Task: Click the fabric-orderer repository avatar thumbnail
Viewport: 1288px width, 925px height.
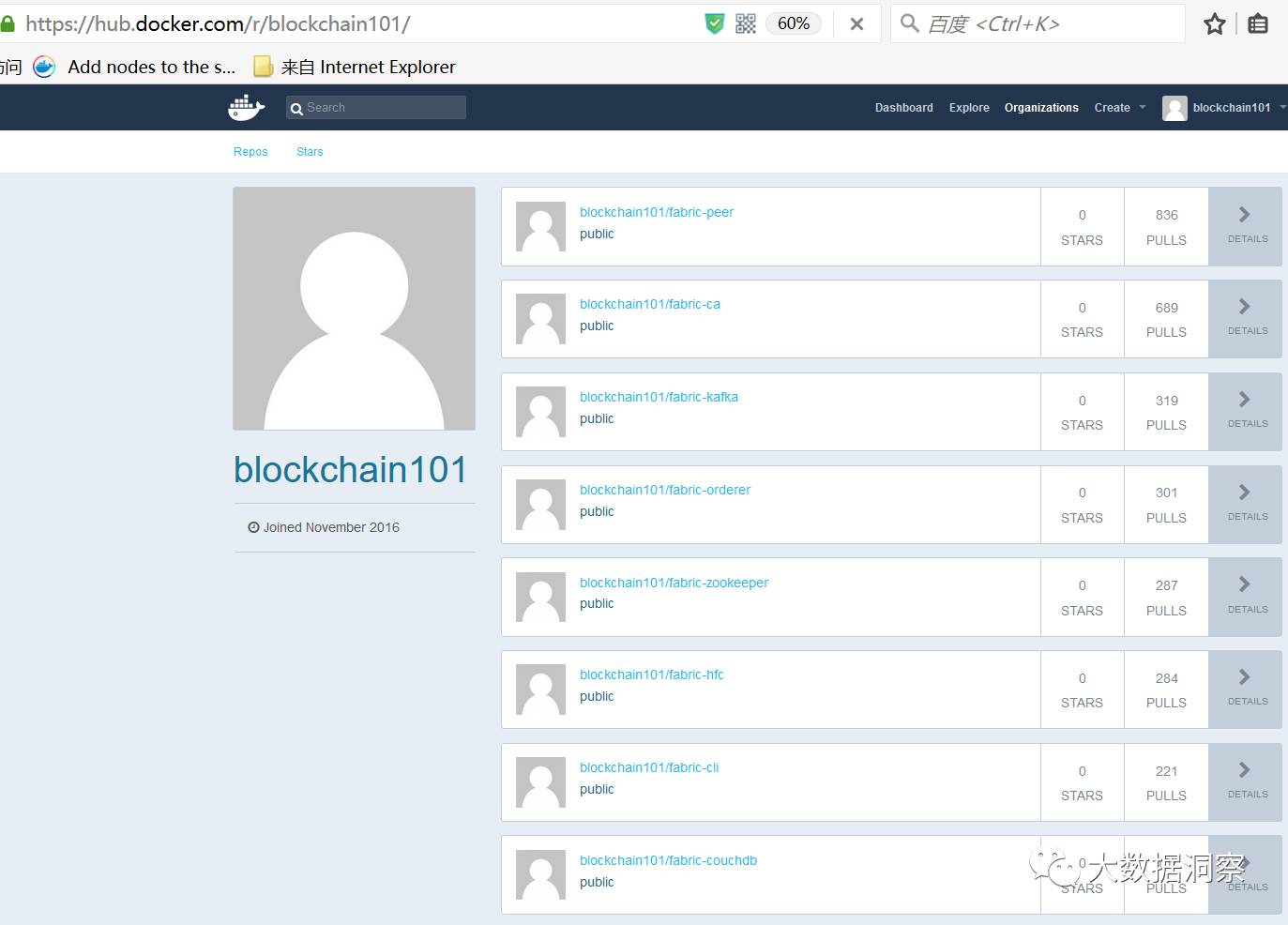Action: click(x=541, y=505)
